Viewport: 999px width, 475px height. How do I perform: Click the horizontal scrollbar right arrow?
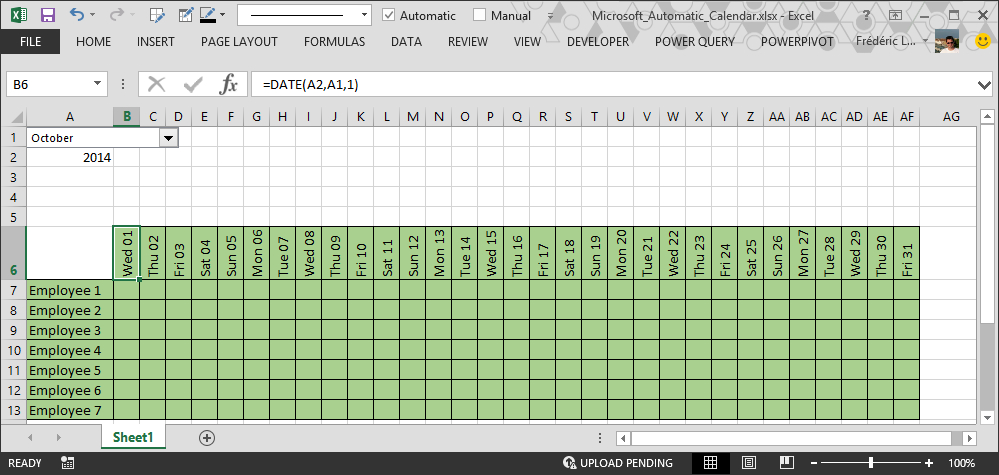point(969,438)
